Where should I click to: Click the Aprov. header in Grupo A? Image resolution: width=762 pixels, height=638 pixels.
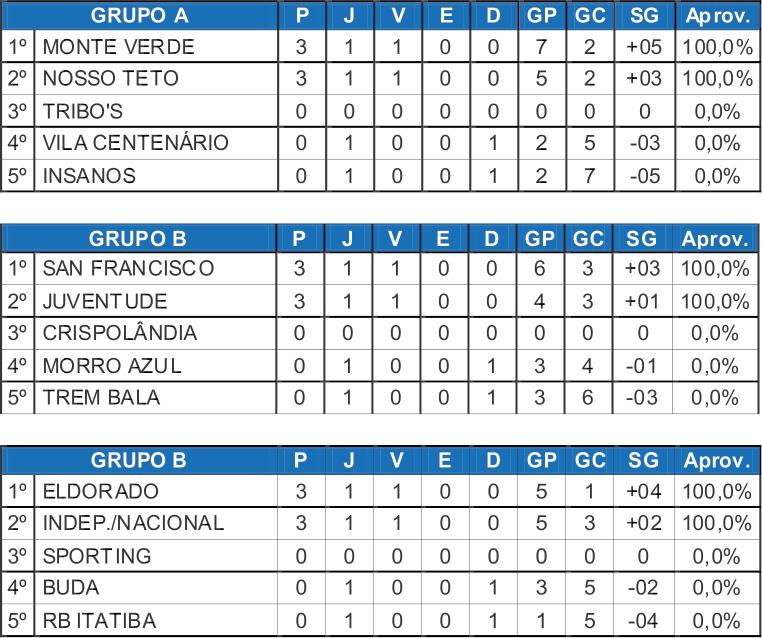[x=718, y=16]
